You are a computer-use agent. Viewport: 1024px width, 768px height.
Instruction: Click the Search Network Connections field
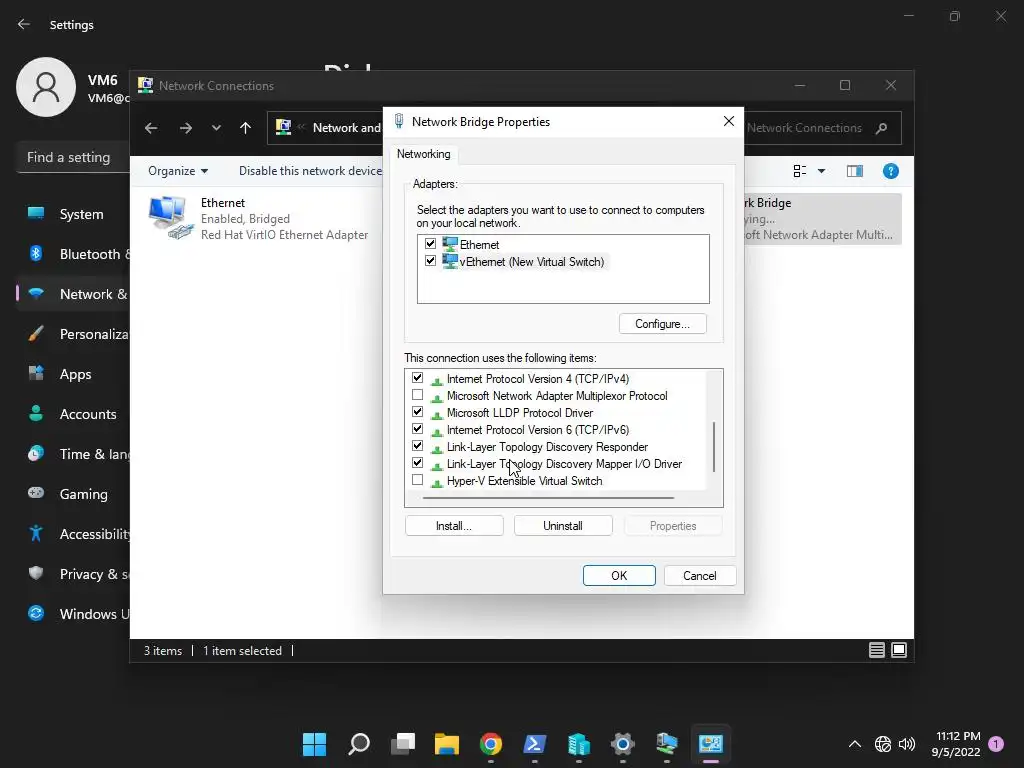[x=807, y=128]
